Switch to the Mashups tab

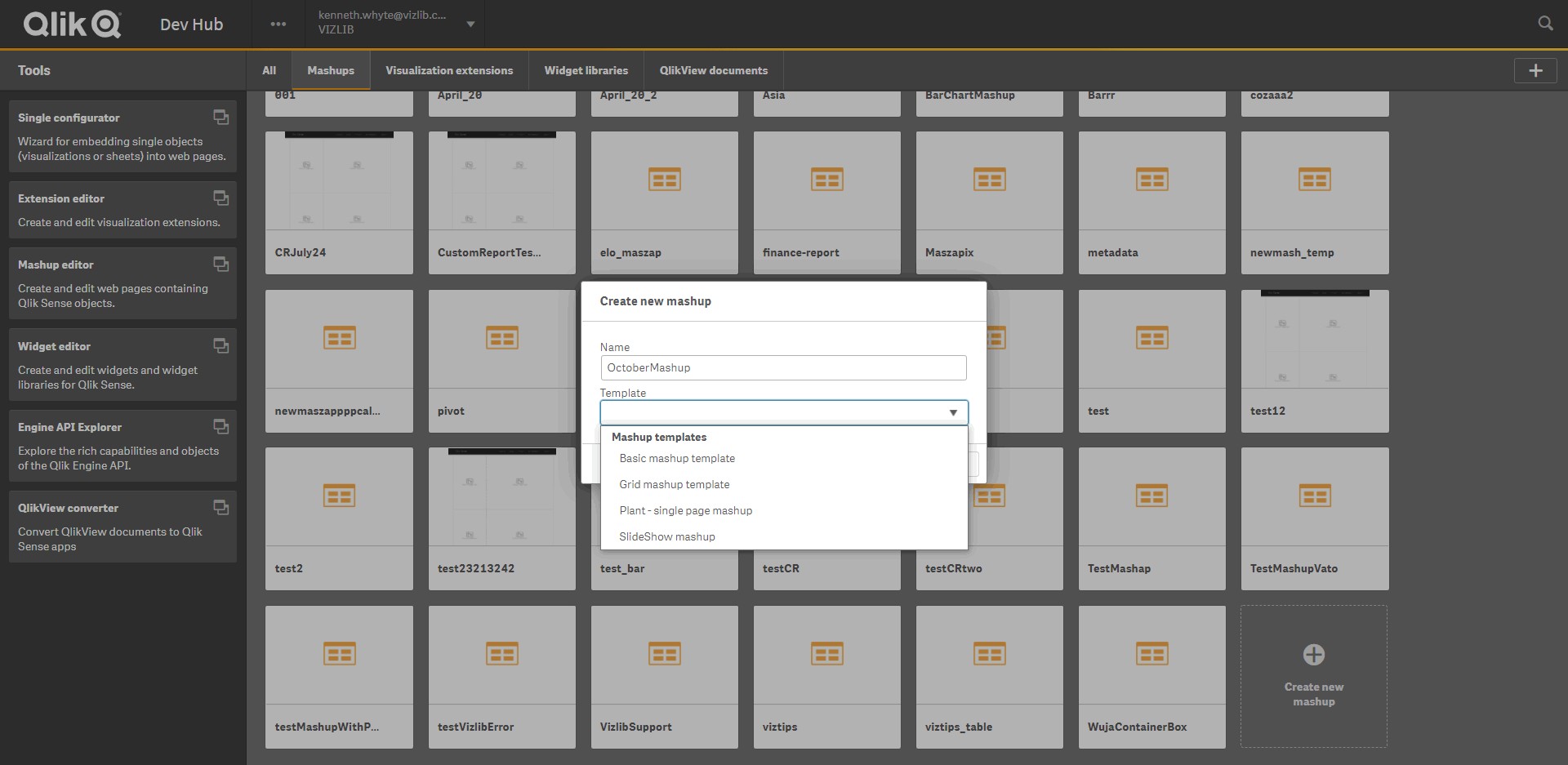pos(331,70)
